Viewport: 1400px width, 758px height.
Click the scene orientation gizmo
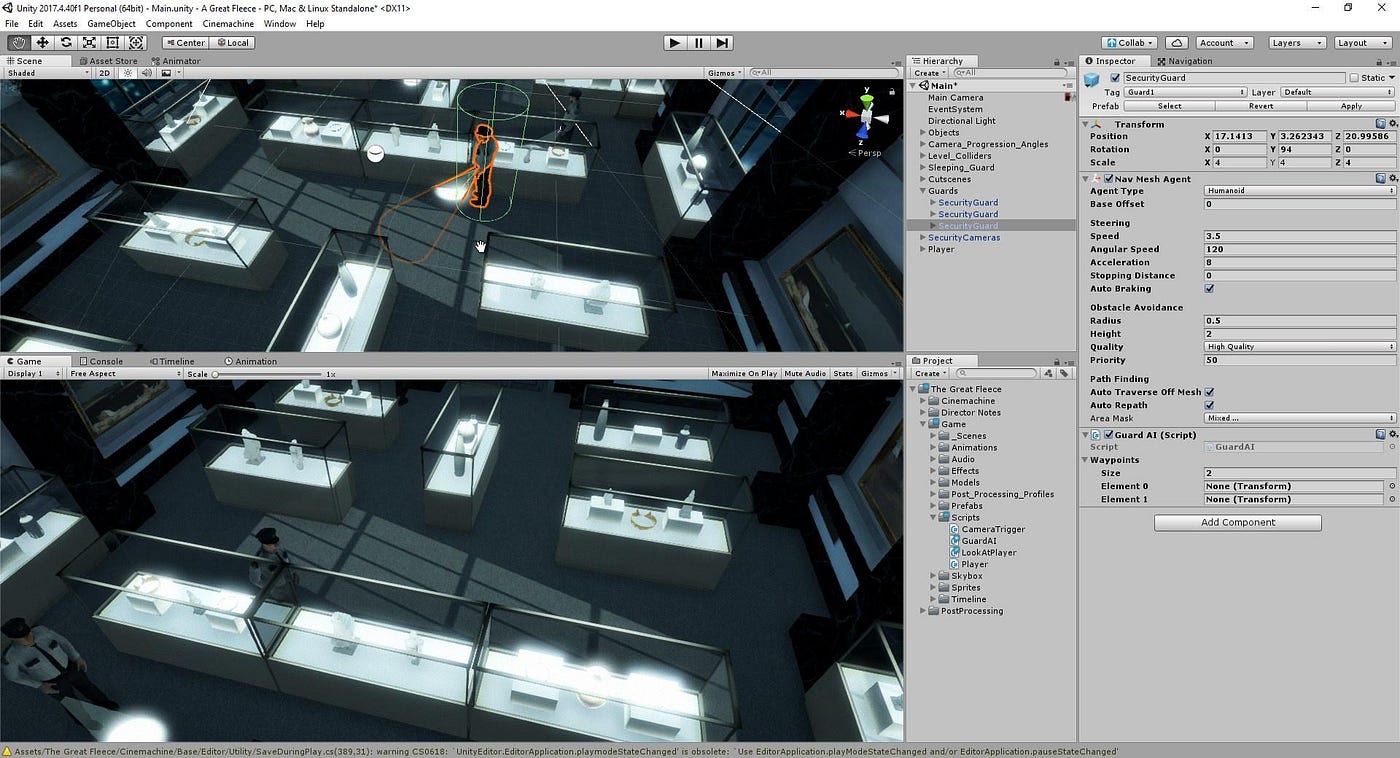pos(864,116)
